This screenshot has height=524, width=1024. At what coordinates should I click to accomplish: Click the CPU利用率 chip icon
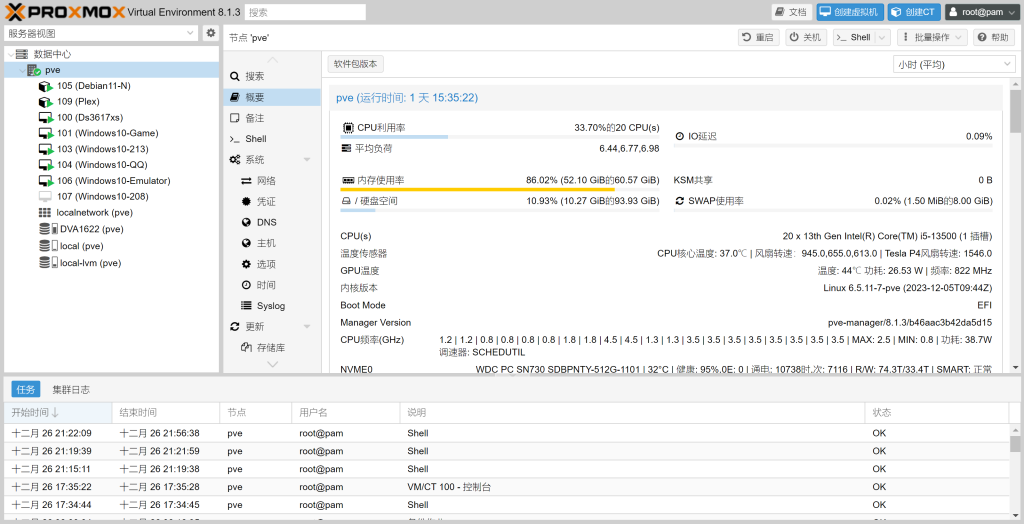click(348, 127)
